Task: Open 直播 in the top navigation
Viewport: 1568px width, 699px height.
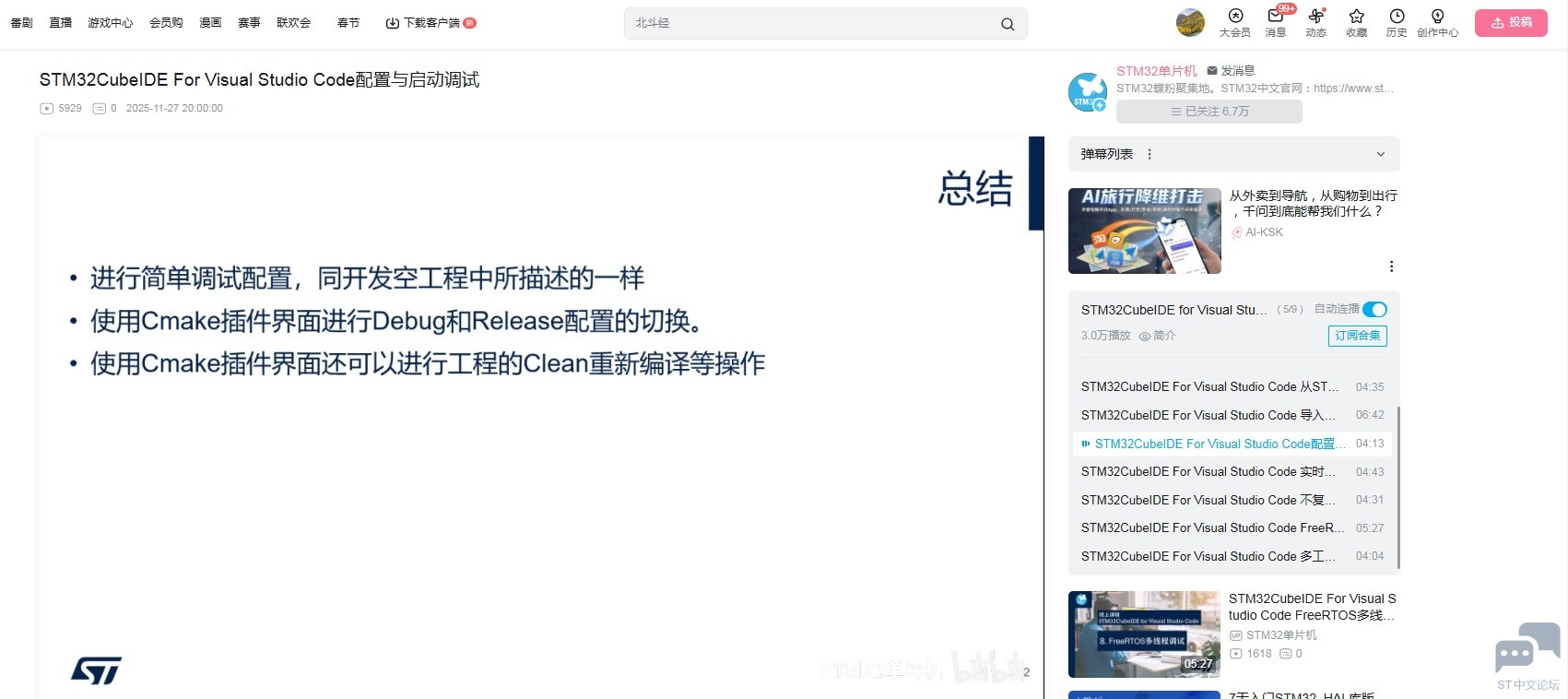Action: (x=61, y=23)
